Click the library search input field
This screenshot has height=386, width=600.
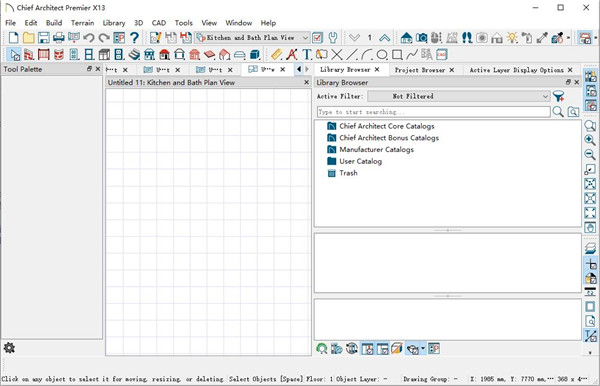click(434, 112)
